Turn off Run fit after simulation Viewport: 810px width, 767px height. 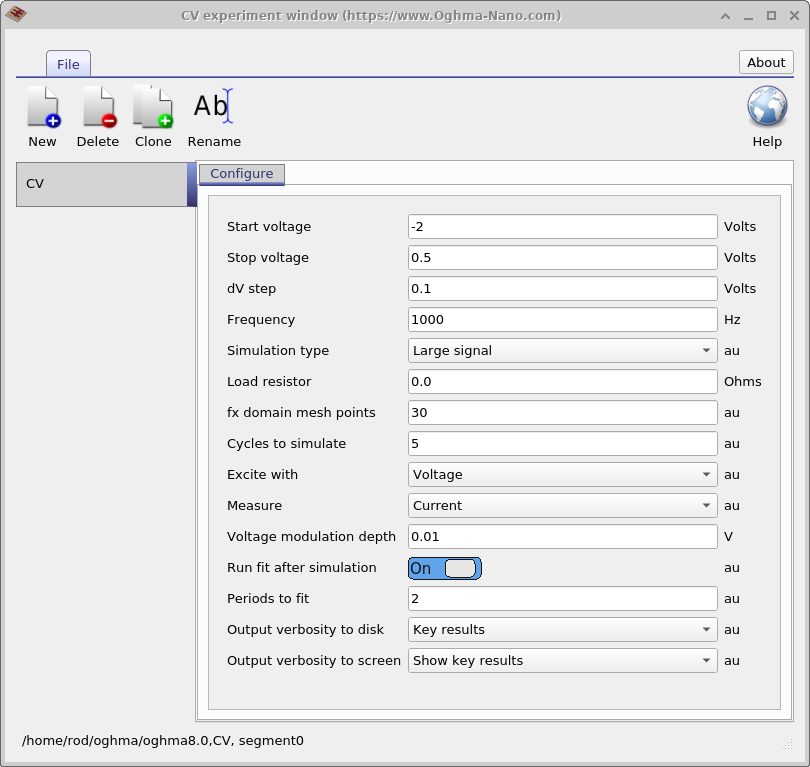(443, 568)
